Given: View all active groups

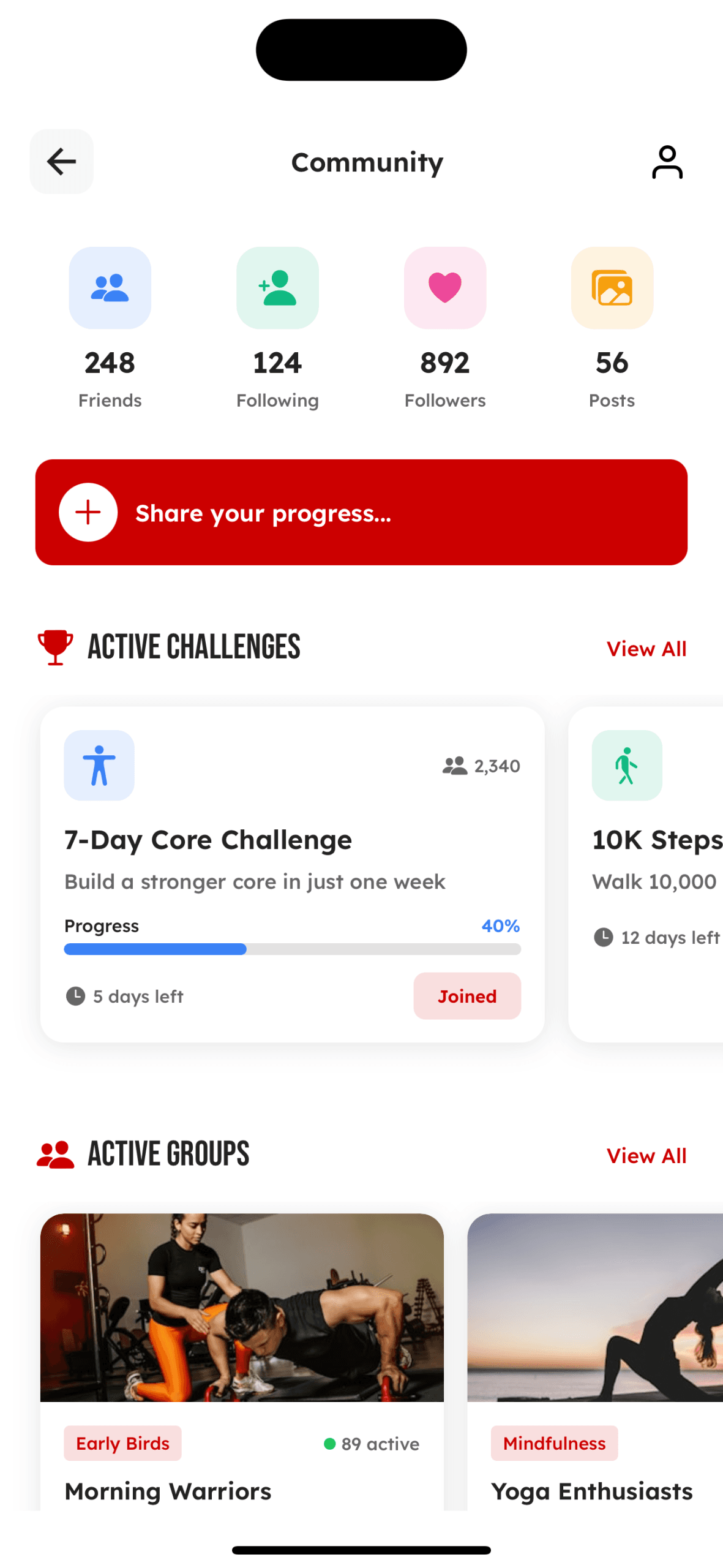Looking at the screenshot, I should (646, 1156).
